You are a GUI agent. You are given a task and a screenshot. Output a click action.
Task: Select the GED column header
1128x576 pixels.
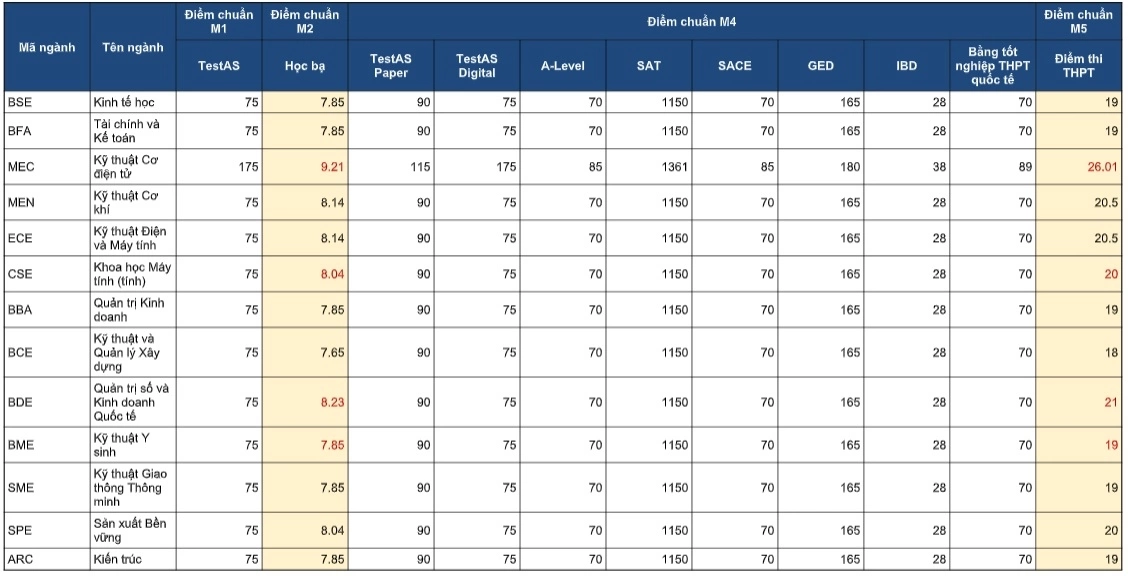[821, 65]
